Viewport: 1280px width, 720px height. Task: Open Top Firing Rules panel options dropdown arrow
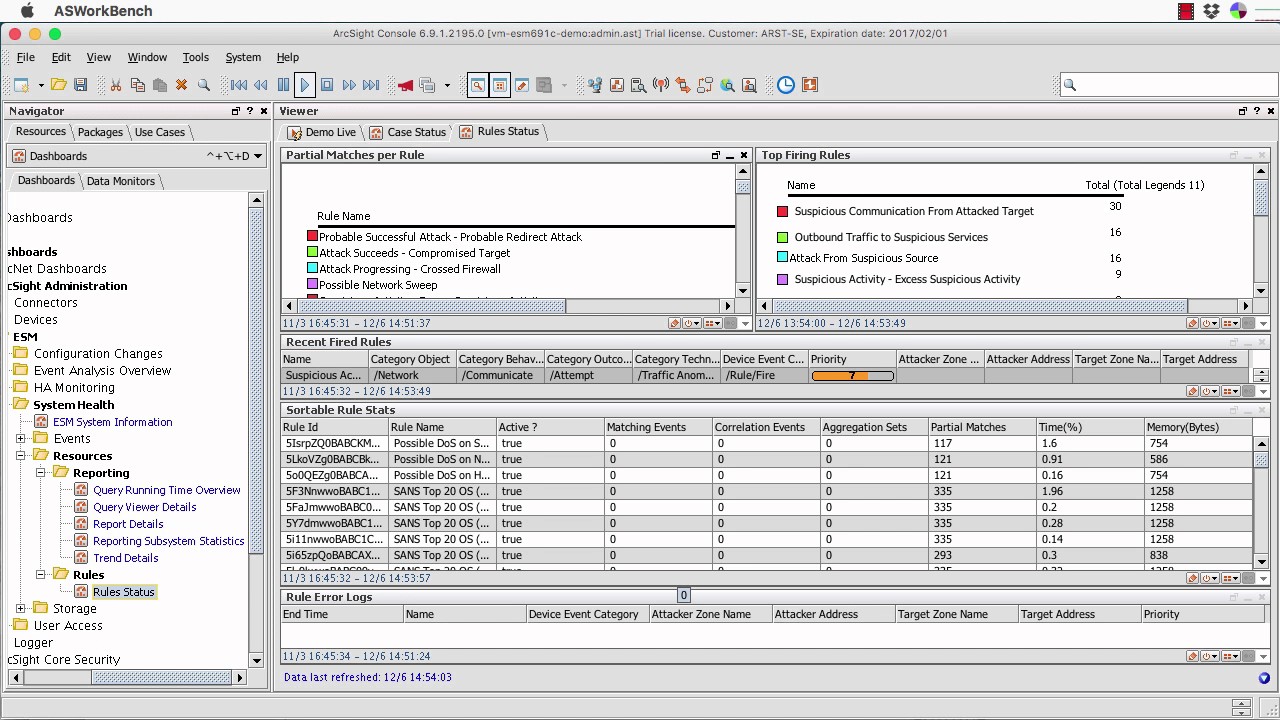click(1263, 324)
